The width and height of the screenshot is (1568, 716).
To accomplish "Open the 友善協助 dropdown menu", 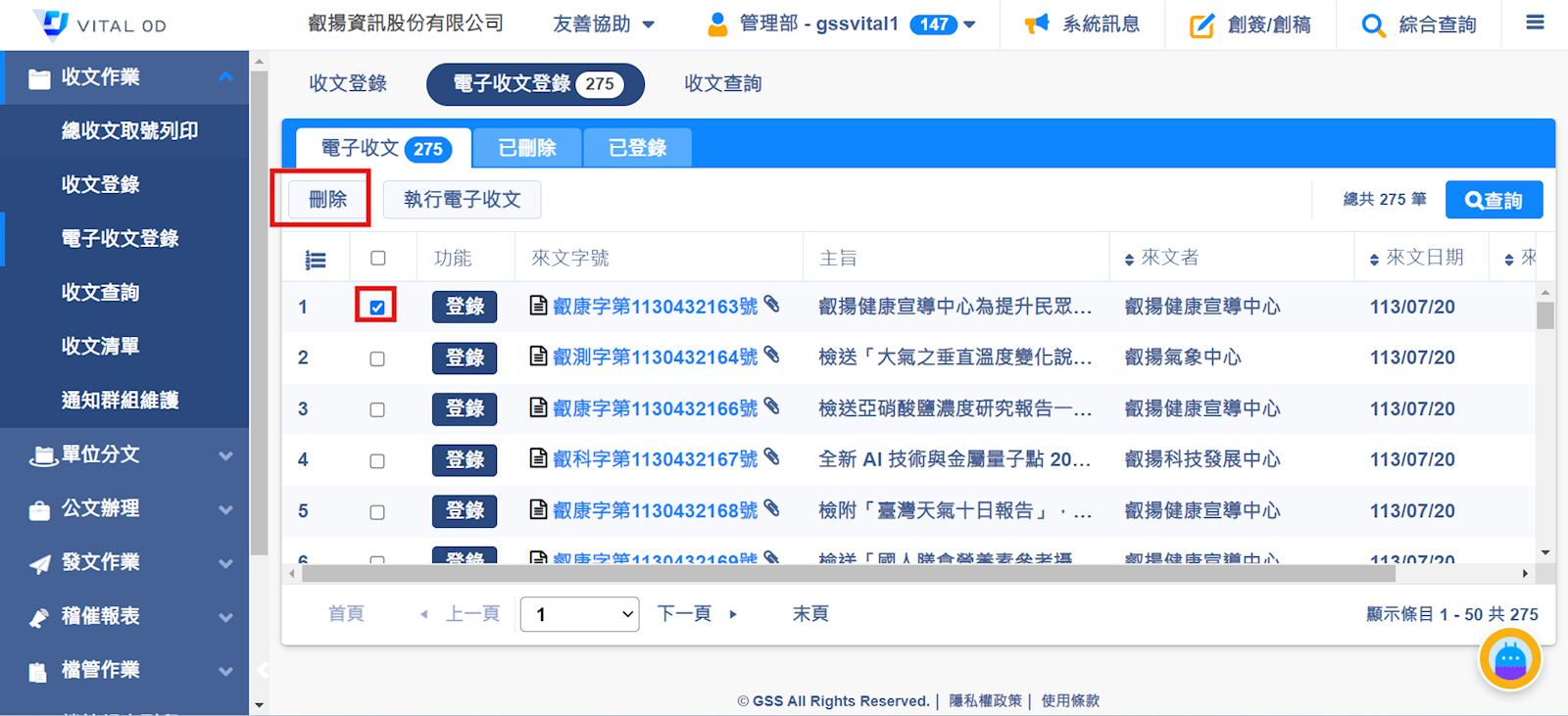I will coord(603,24).
